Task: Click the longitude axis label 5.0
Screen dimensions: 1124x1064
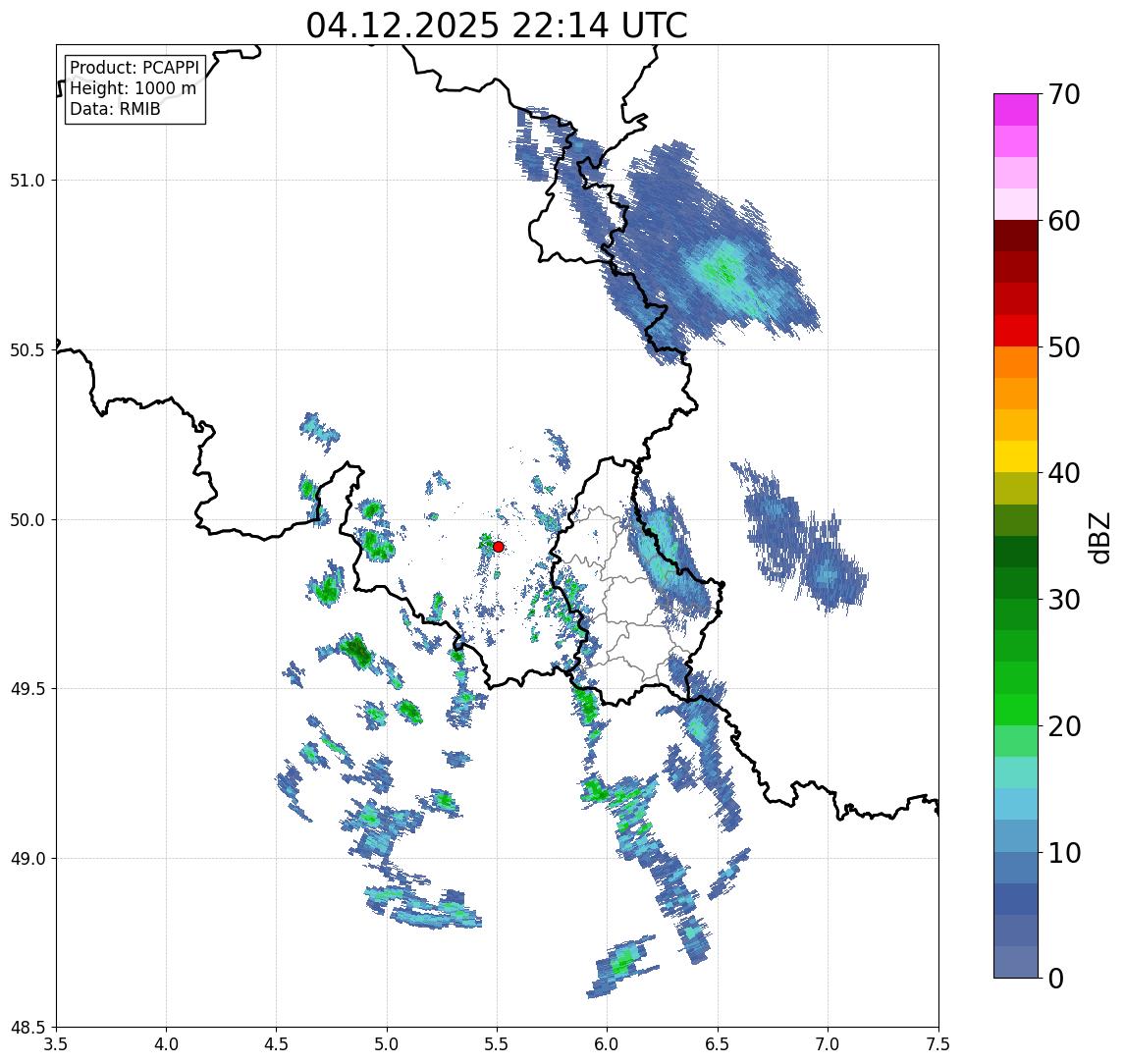Action: (387, 1044)
